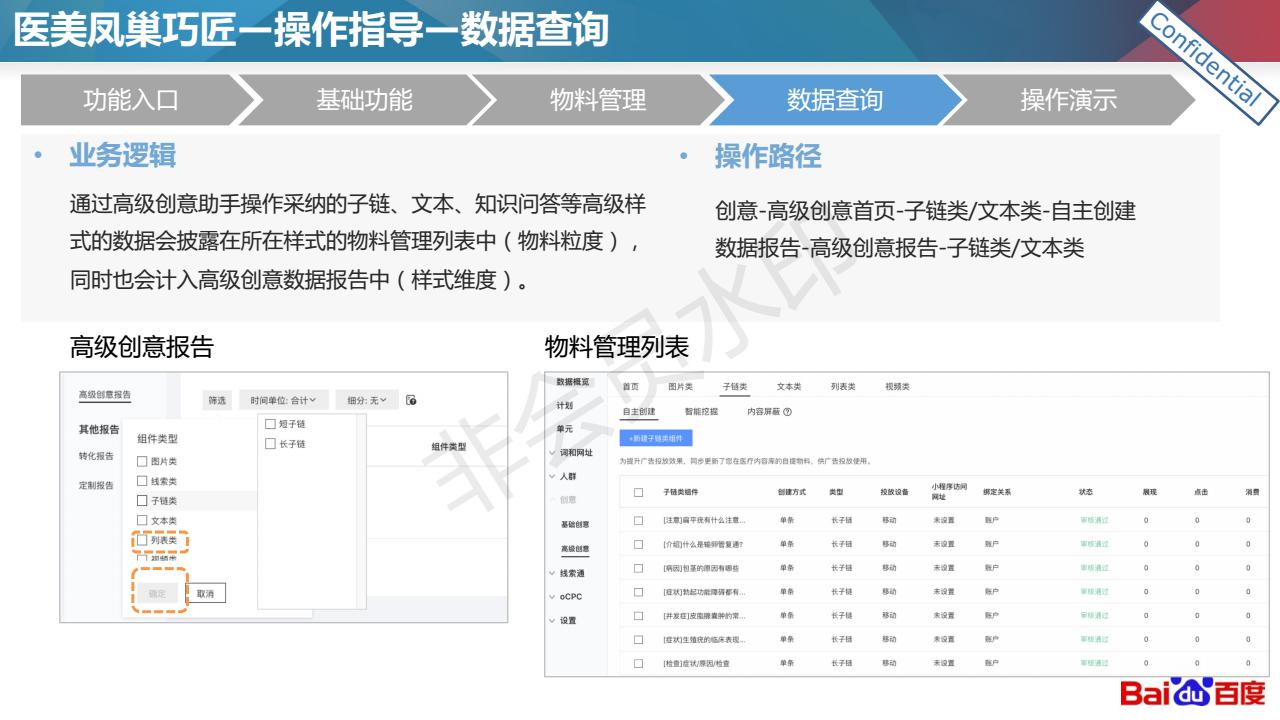This screenshot has width=1280, height=720.
Task: Click the [症状]勃起功能障碍都有... row title
Action: (x=704, y=592)
